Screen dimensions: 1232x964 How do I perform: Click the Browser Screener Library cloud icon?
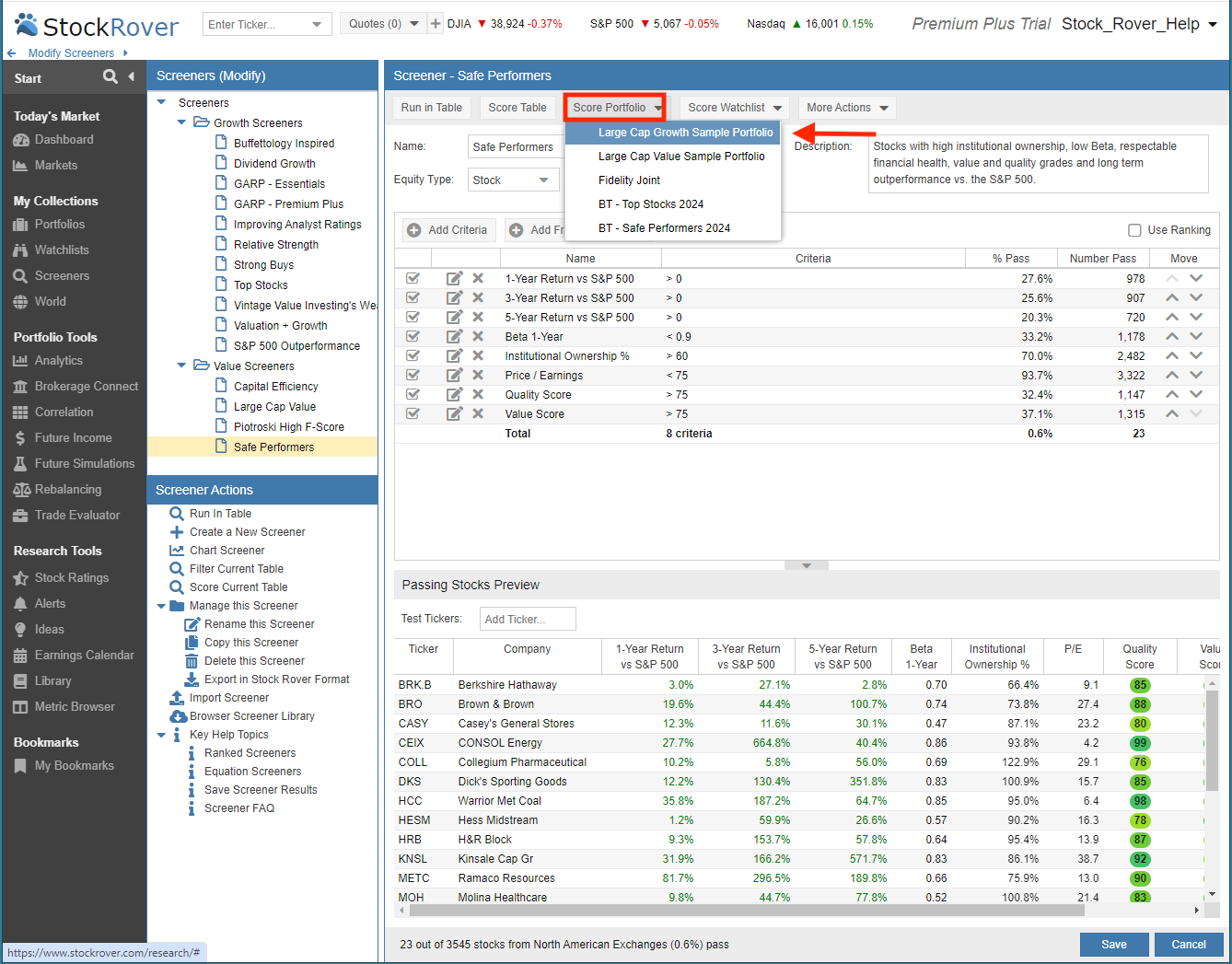point(178,716)
